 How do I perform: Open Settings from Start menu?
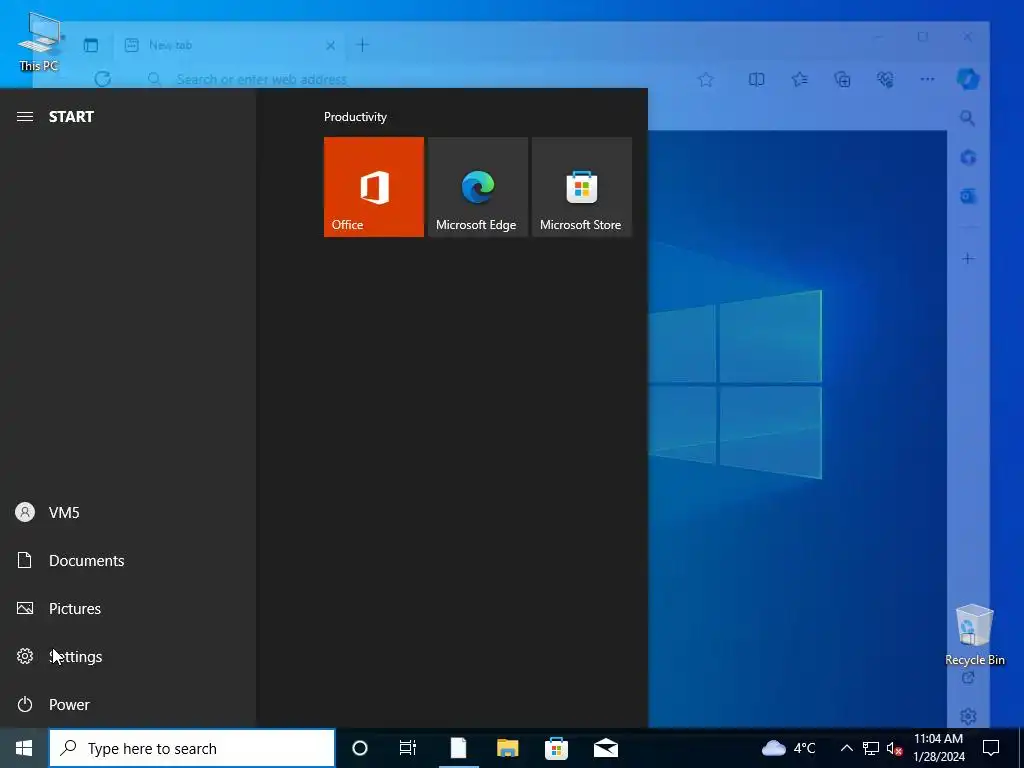pyautogui.click(x=128, y=656)
